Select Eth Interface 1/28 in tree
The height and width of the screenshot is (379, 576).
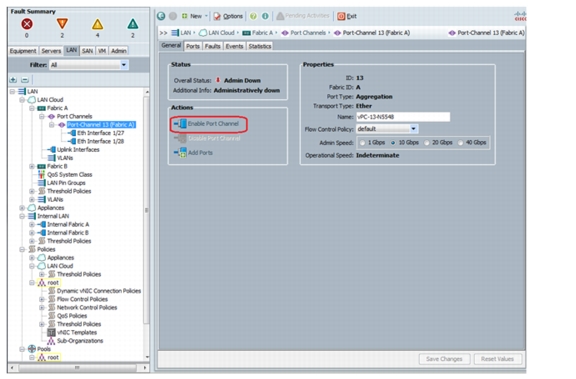100,141
